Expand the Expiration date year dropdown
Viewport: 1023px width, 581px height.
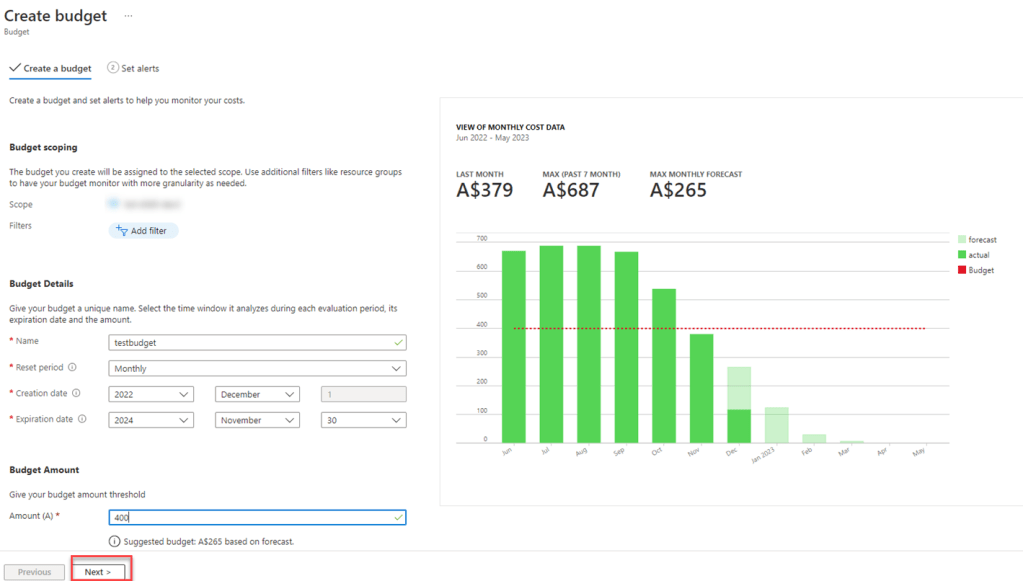point(151,421)
